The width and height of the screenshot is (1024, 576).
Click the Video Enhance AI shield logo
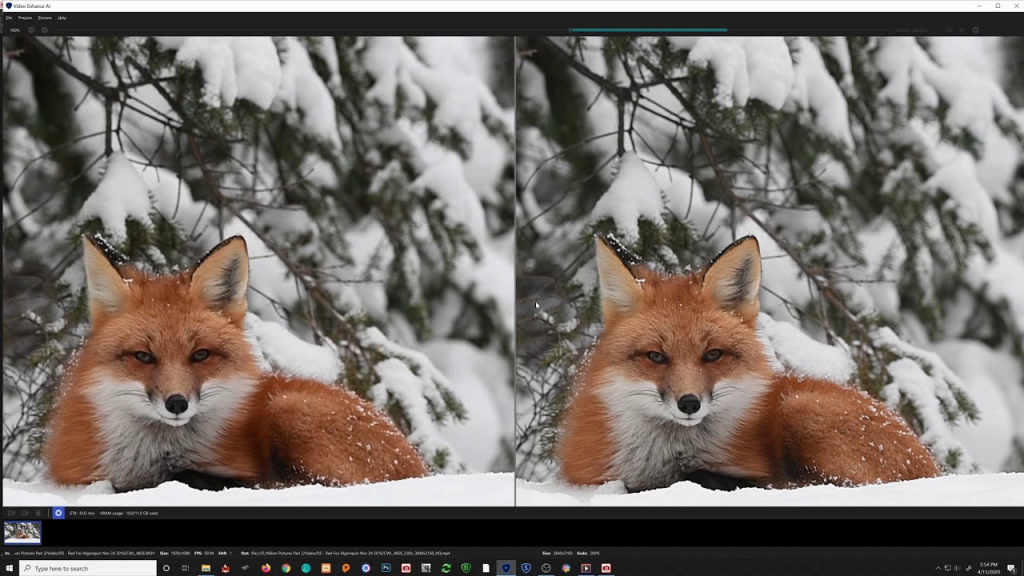click(x=9, y=5)
